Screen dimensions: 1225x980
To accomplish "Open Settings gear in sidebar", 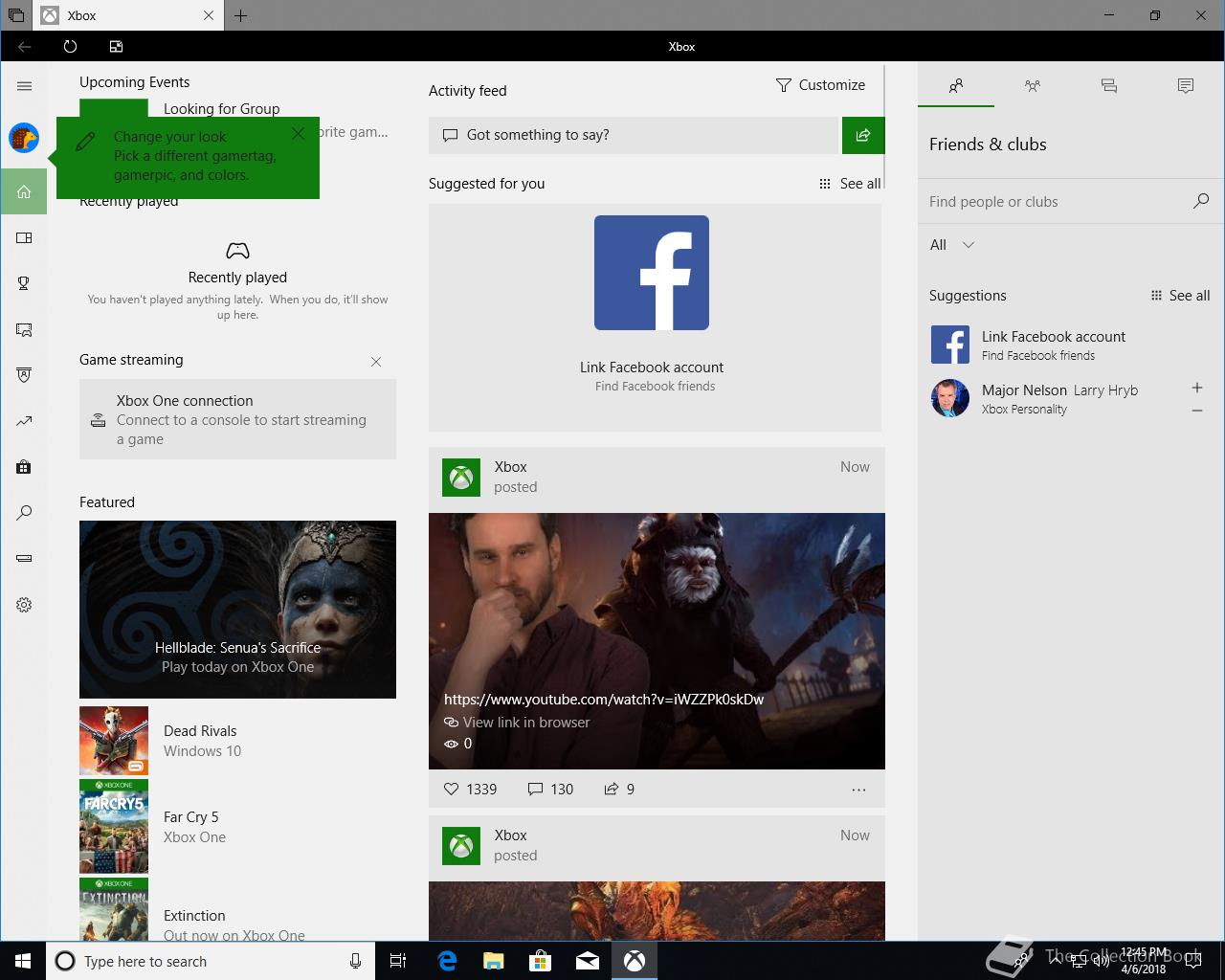I will coord(24,605).
